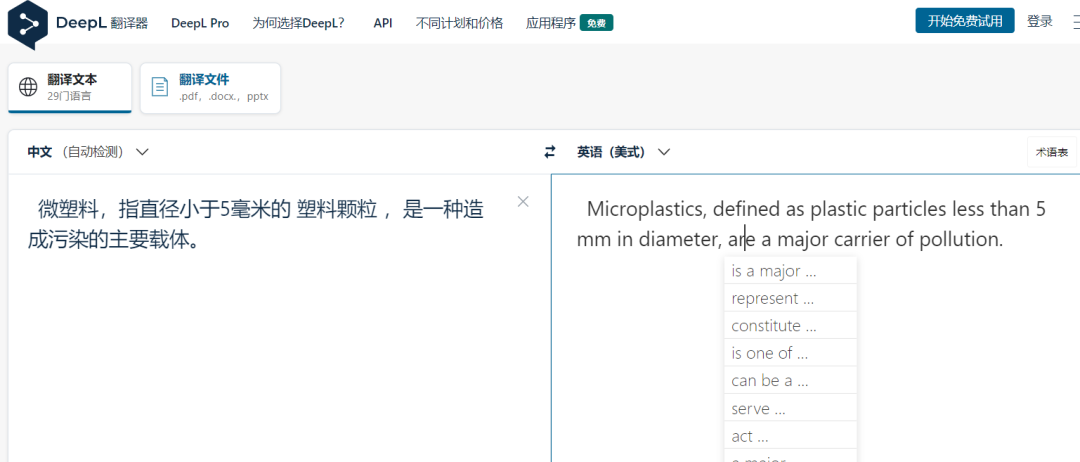This screenshot has width=1080, height=462.
Task: Choose suggestion "represent ..."
Action: coord(790,298)
